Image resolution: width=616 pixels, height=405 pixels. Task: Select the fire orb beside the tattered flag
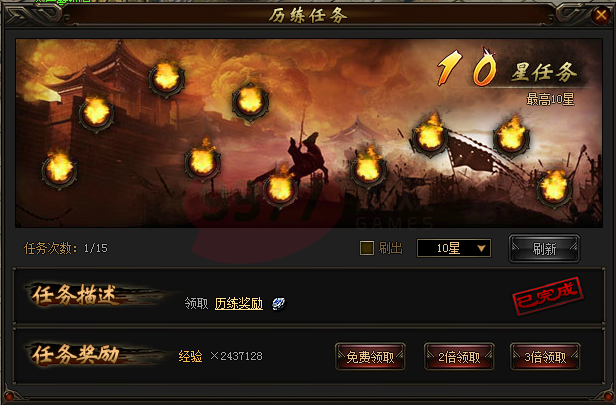tap(429, 136)
